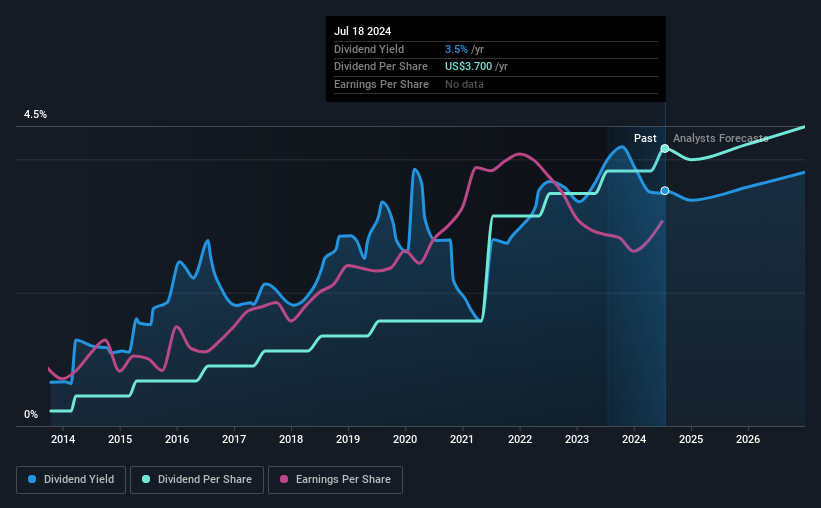Click the 4.5% y-axis label
This screenshot has height=508, width=821.
[x=35, y=114]
